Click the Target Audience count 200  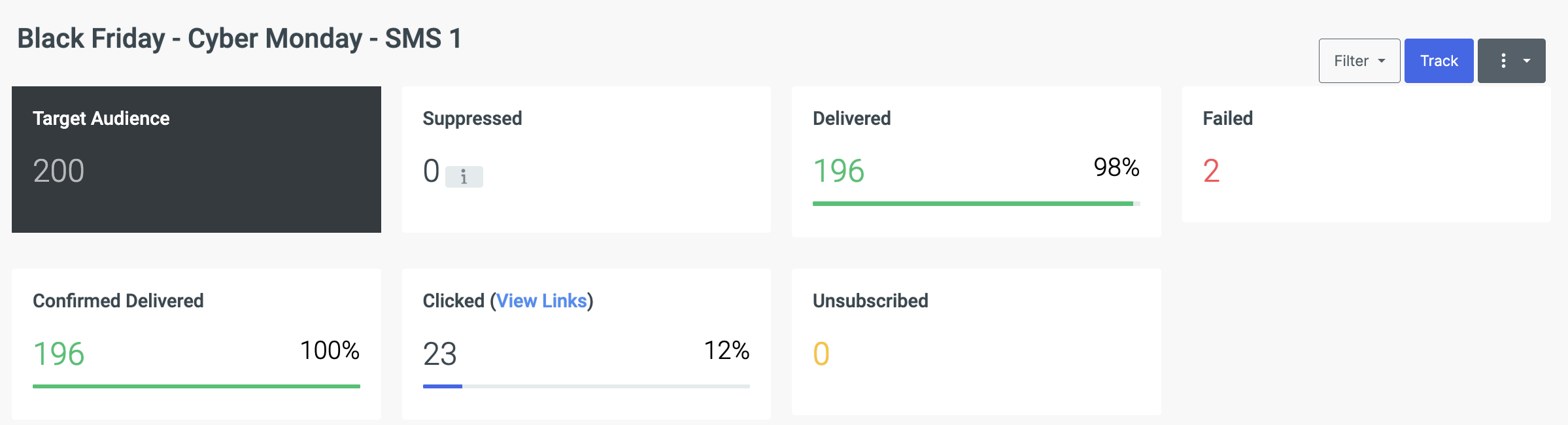[59, 171]
